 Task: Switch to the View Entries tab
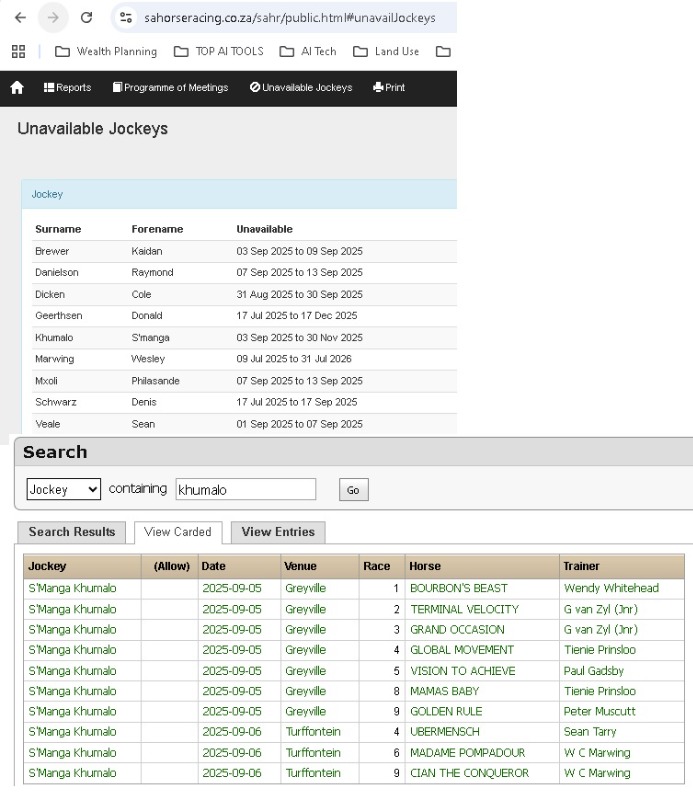point(278,532)
